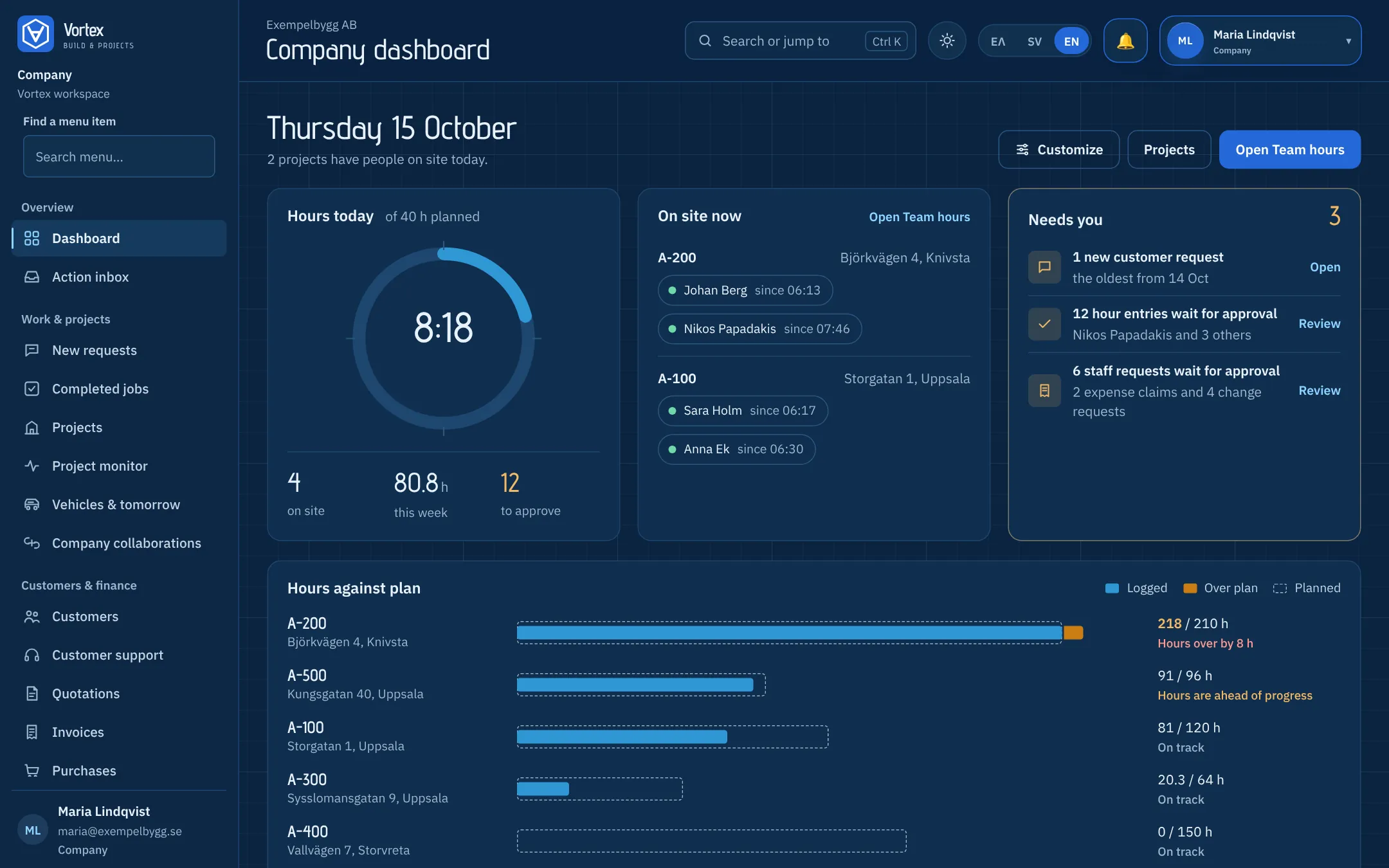
Task: Click staff requests receipt icon
Action: coord(1044,390)
